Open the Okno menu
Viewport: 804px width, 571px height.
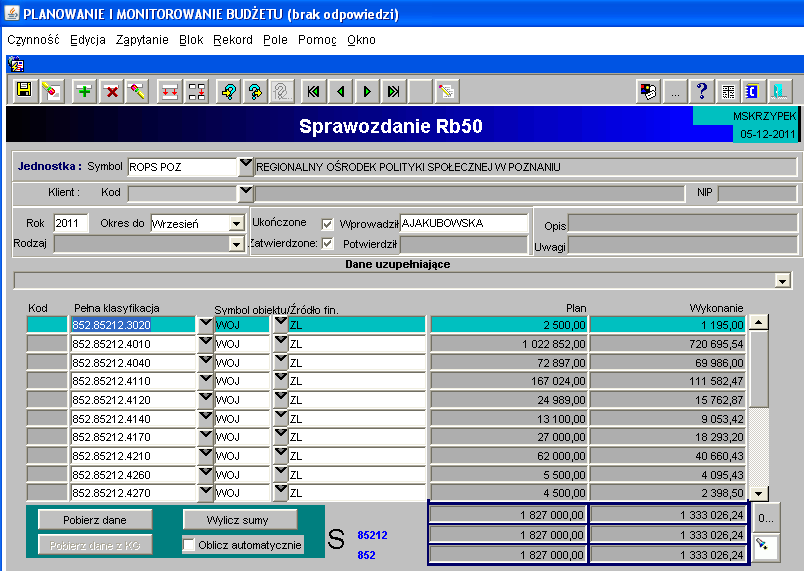tap(361, 40)
